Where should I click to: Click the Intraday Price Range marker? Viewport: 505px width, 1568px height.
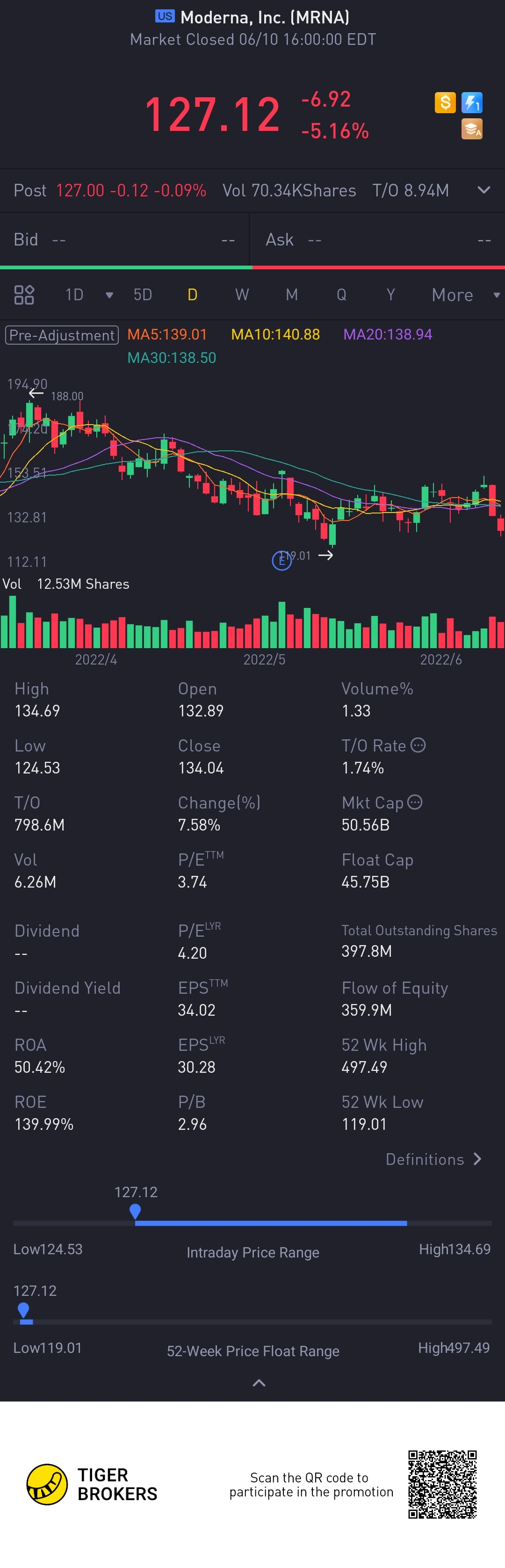(135, 1211)
